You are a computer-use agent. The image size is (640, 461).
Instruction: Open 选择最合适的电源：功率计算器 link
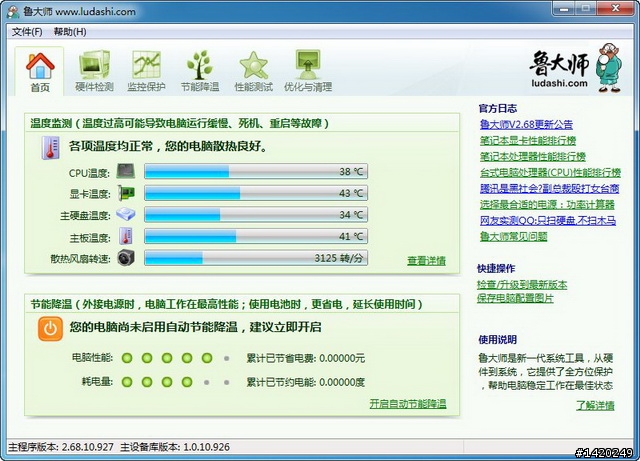547,204
